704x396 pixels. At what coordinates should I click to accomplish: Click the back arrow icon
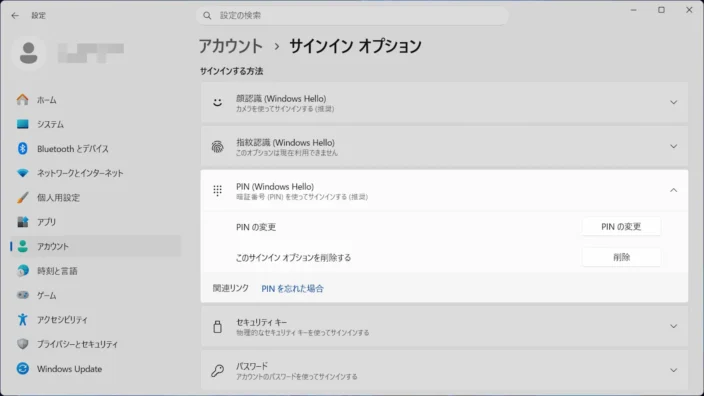(x=15, y=16)
